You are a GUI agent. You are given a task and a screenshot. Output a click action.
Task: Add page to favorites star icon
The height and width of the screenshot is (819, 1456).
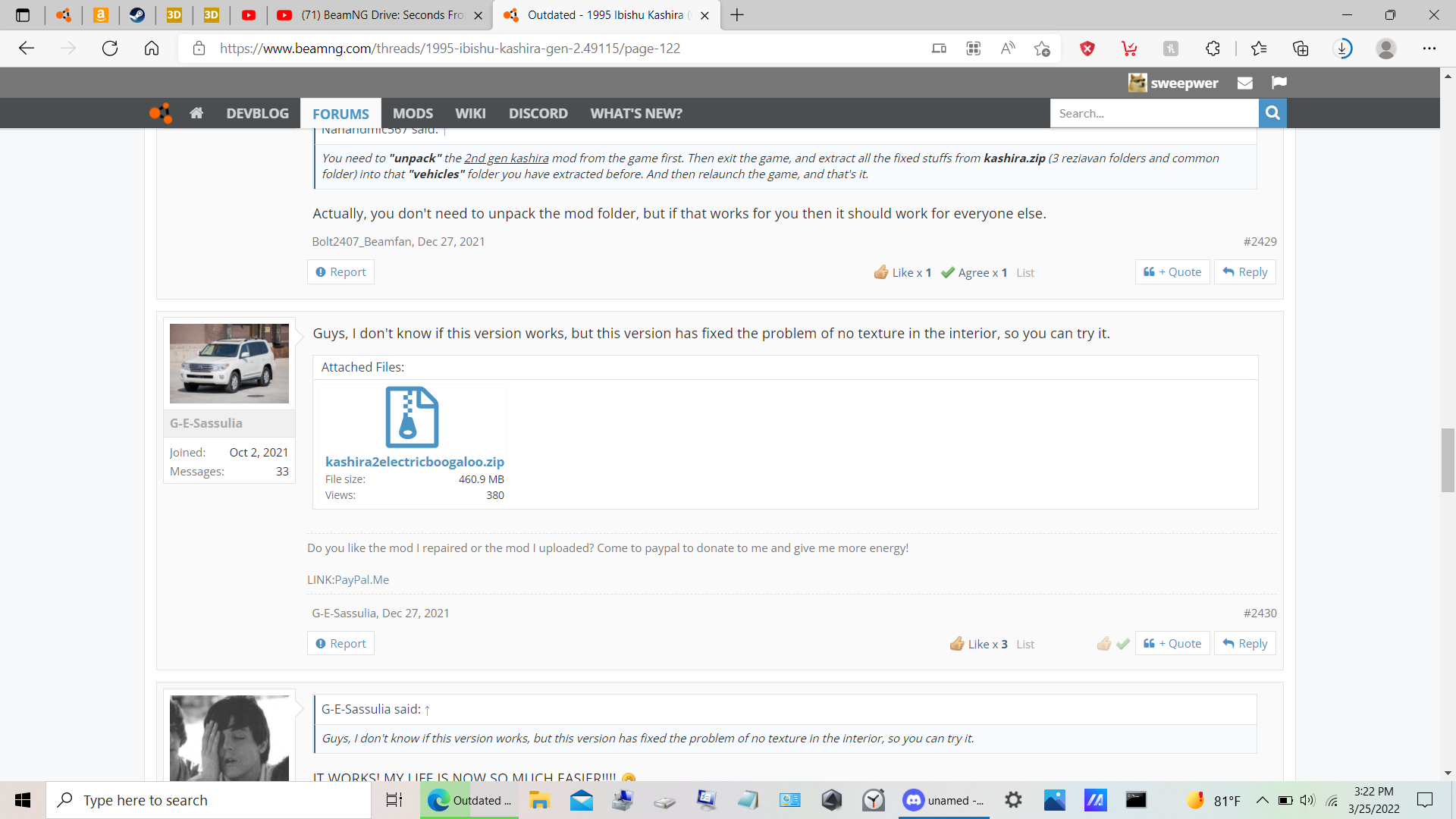pyautogui.click(x=1042, y=49)
